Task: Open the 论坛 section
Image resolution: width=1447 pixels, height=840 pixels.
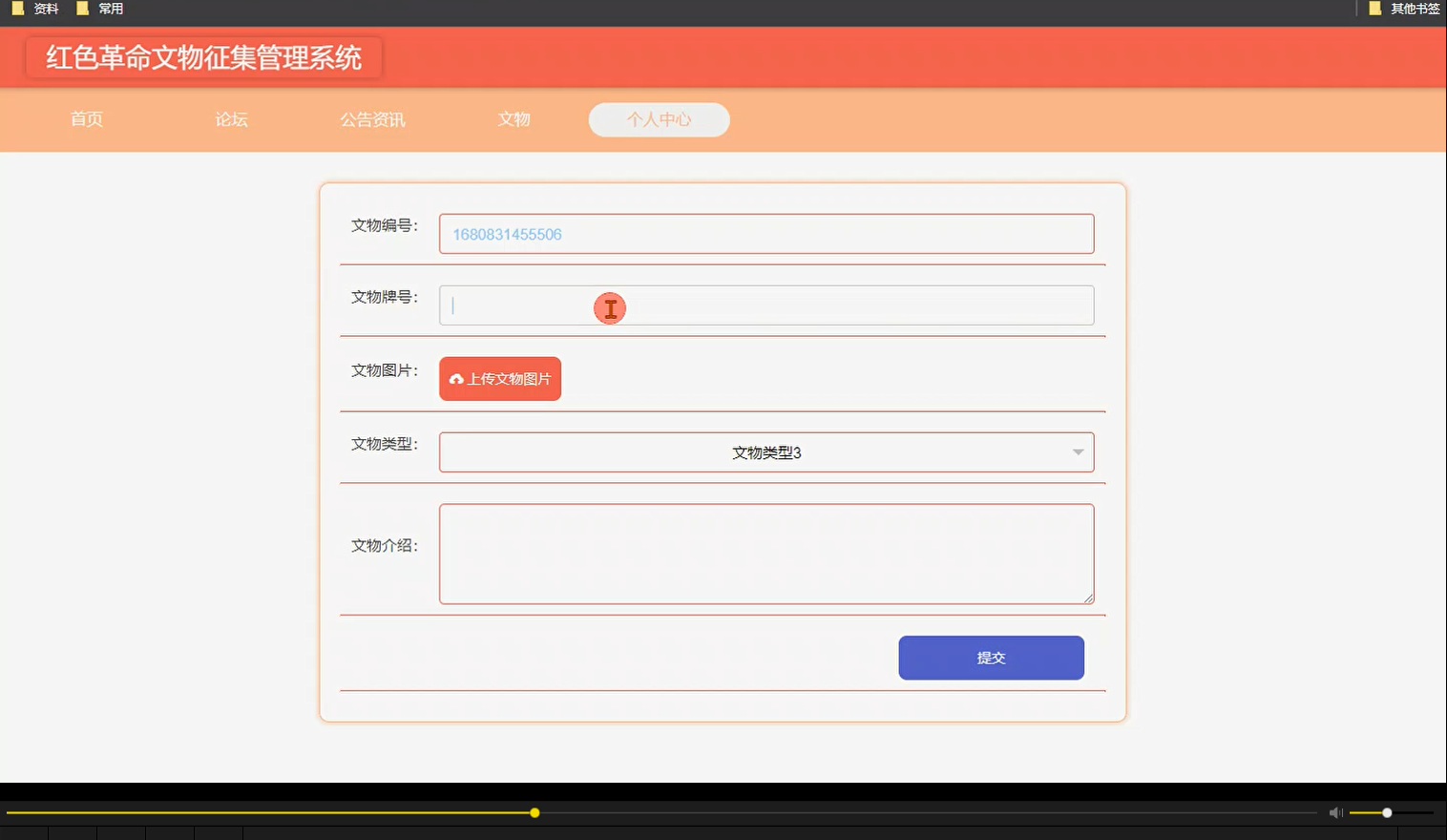Action: (x=230, y=119)
